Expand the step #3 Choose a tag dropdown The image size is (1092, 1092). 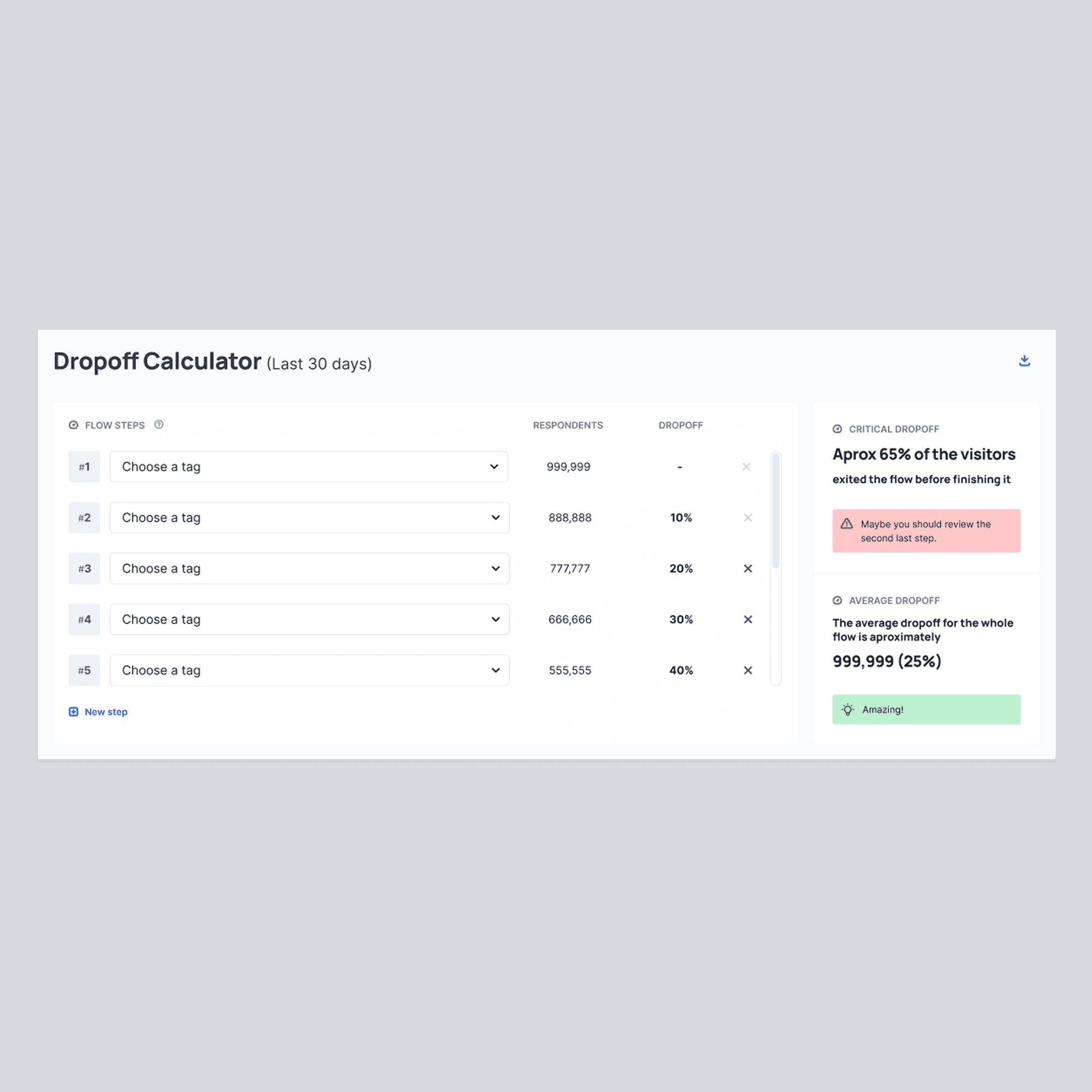[309, 568]
